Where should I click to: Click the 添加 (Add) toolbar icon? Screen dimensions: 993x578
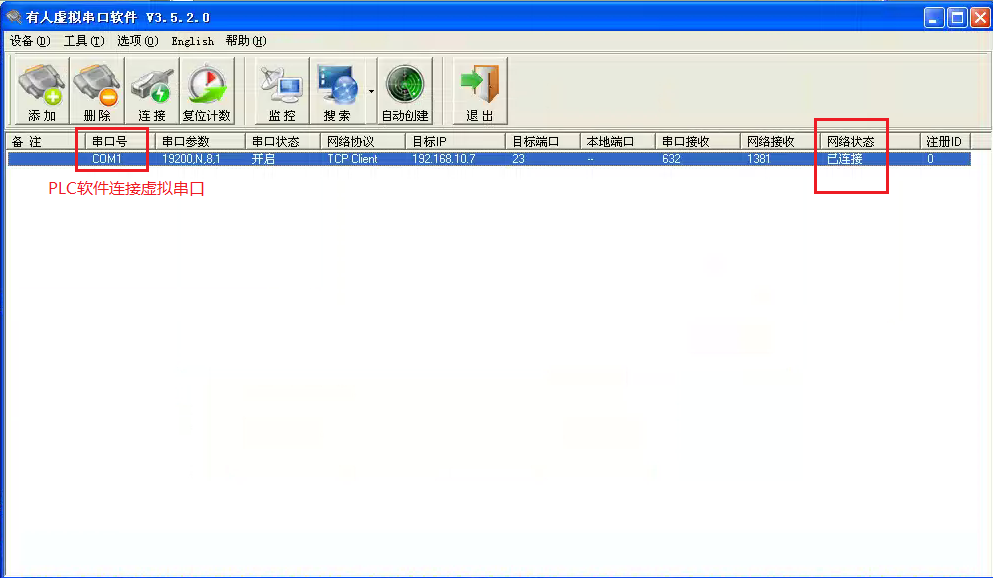click(41, 91)
